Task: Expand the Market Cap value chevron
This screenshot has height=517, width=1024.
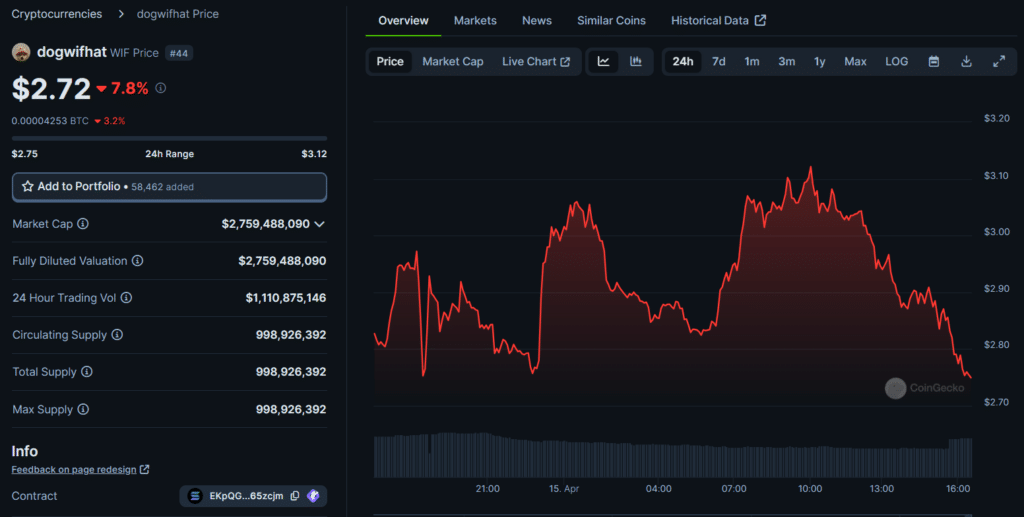Action: 320,225
